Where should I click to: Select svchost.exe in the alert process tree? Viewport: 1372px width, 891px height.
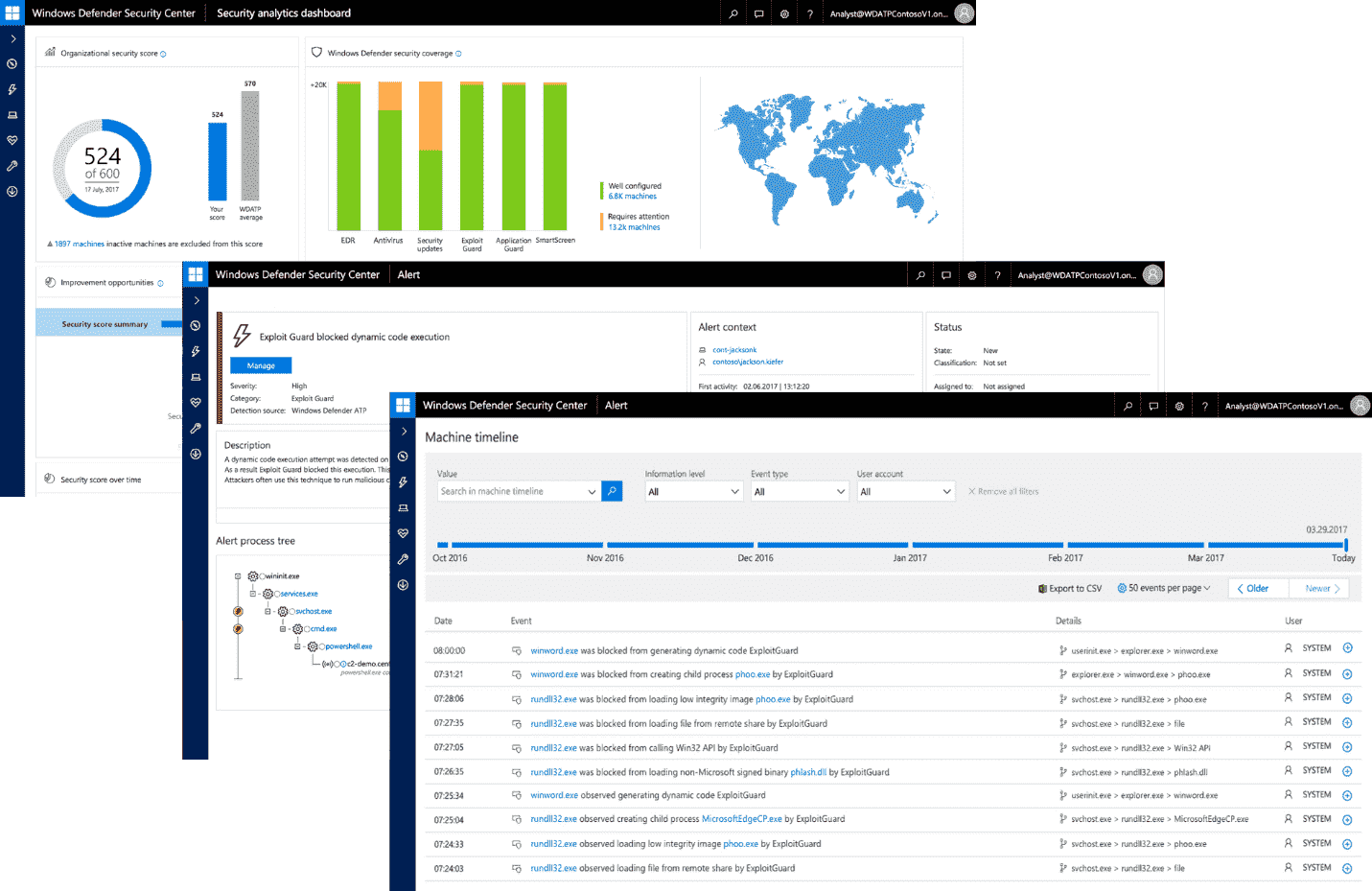click(x=314, y=611)
